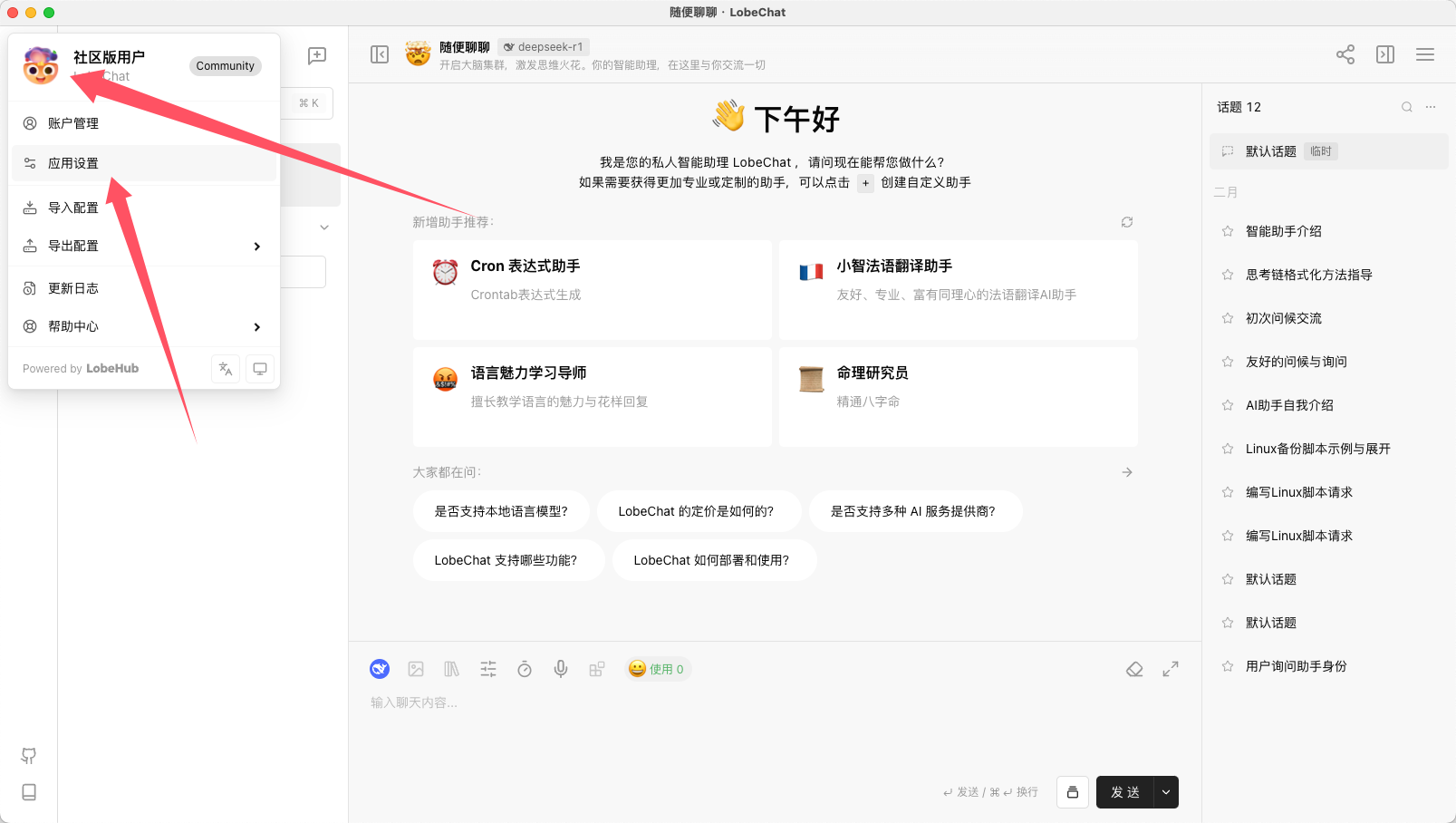Image resolution: width=1456 pixels, height=823 pixels.
Task: Click the plus button to create a custom assistant
Action: click(x=865, y=183)
